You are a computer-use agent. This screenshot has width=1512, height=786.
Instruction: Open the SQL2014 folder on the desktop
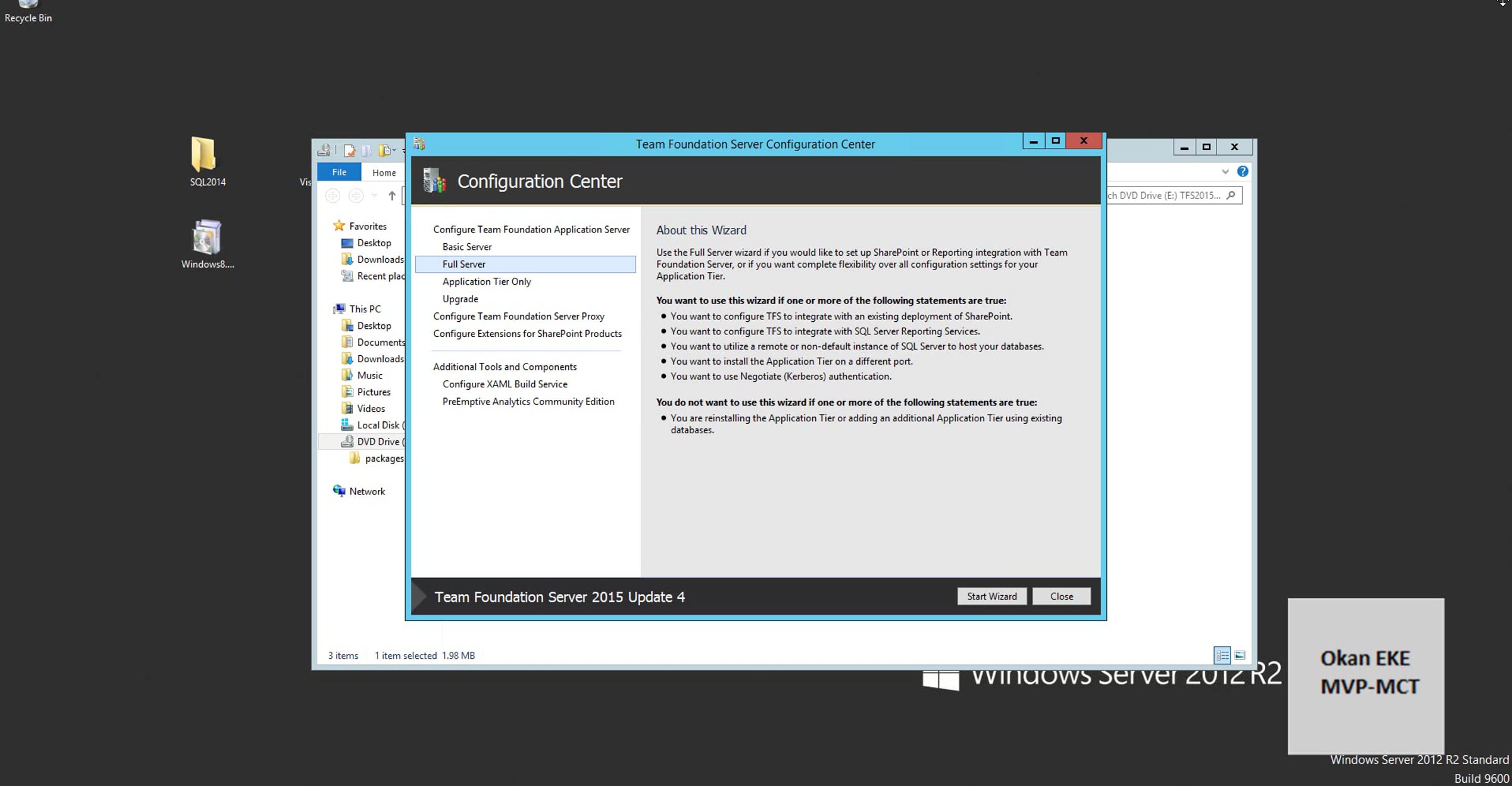click(x=207, y=162)
